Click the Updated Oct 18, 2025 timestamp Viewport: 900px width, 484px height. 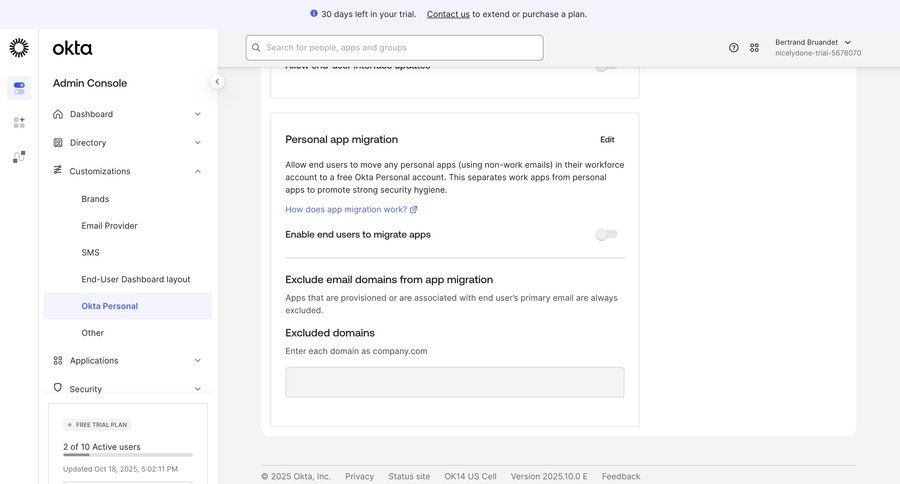121,469
